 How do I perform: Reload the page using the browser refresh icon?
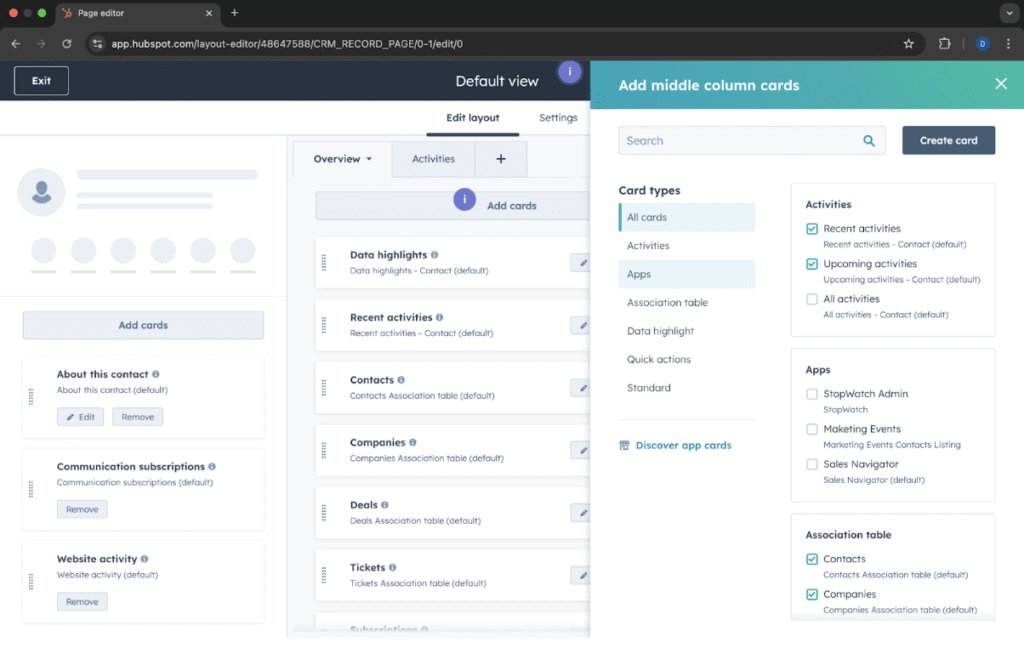tap(67, 44)
